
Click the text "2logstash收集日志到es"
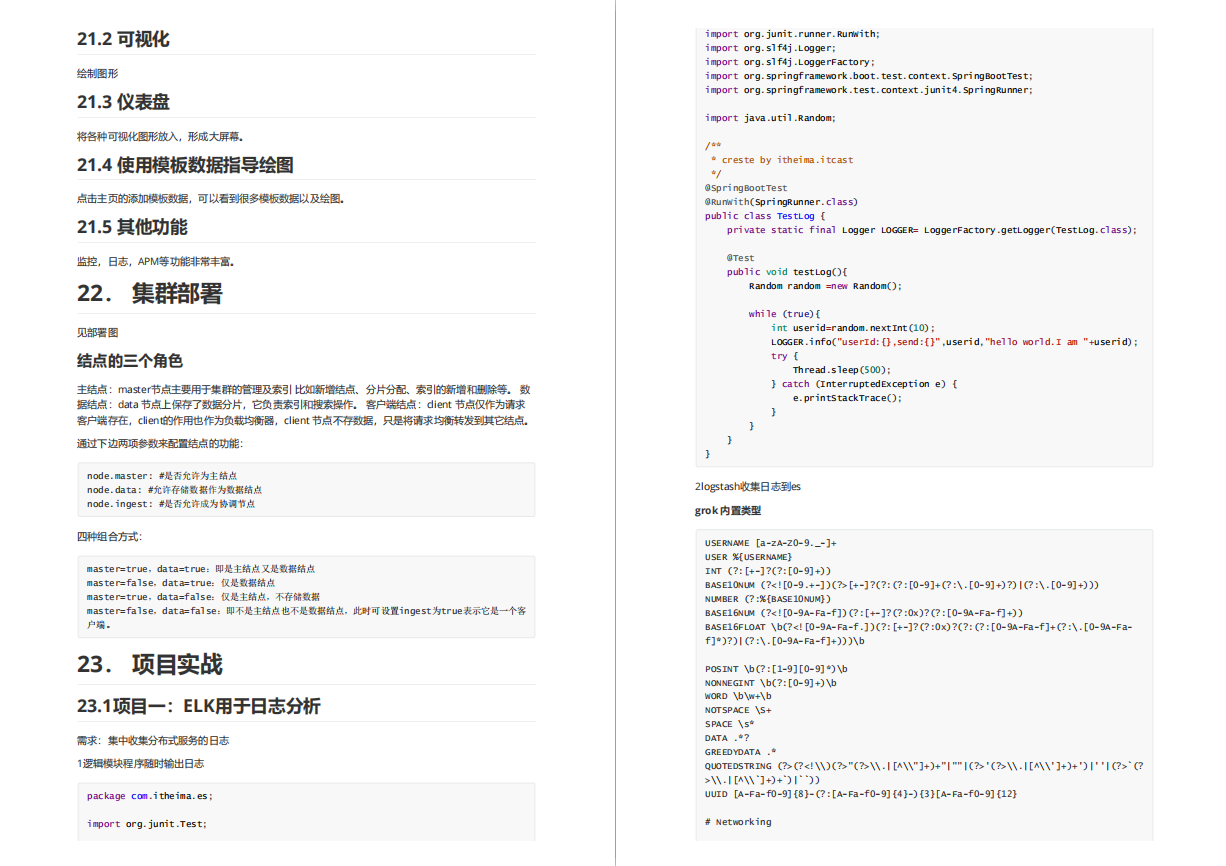[748, 487]
